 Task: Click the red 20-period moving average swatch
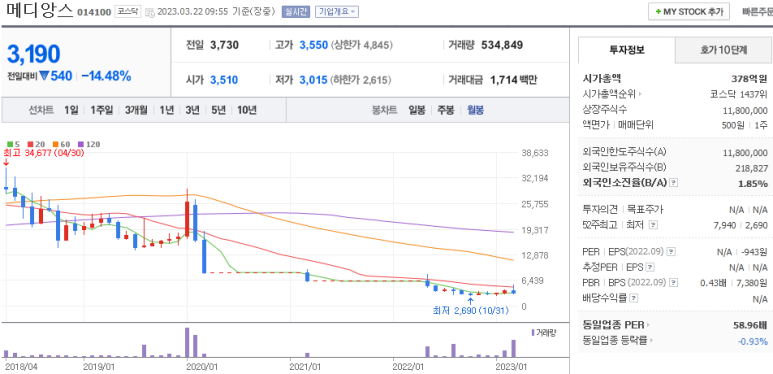pos(30,144)
